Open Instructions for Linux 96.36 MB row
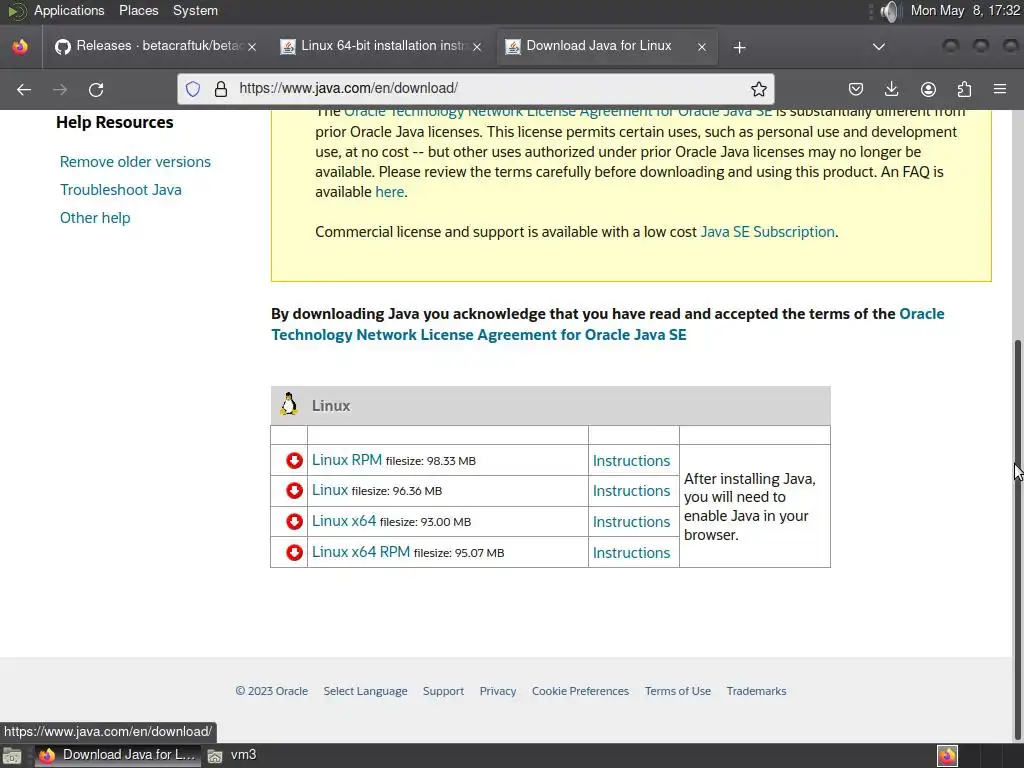1024x768 pixels. (632, 490)
